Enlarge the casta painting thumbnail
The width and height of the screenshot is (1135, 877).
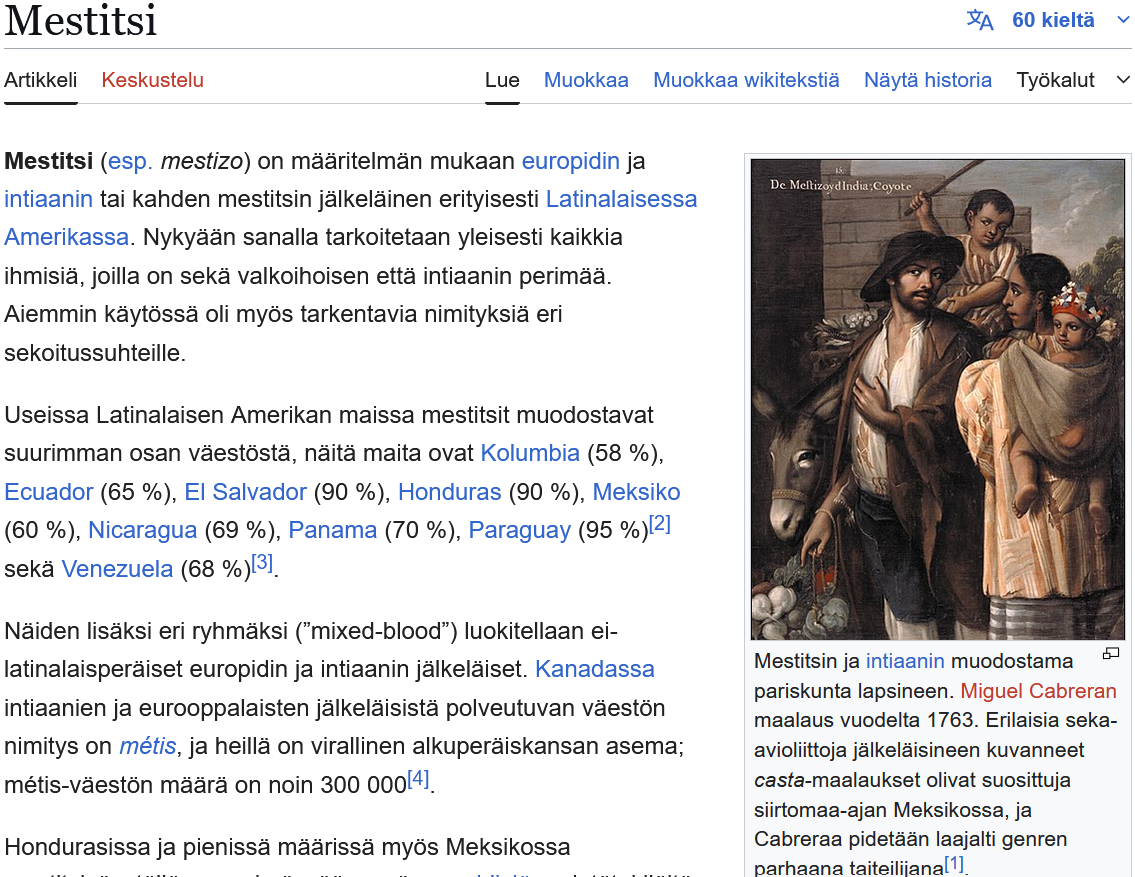click(937, 399)
